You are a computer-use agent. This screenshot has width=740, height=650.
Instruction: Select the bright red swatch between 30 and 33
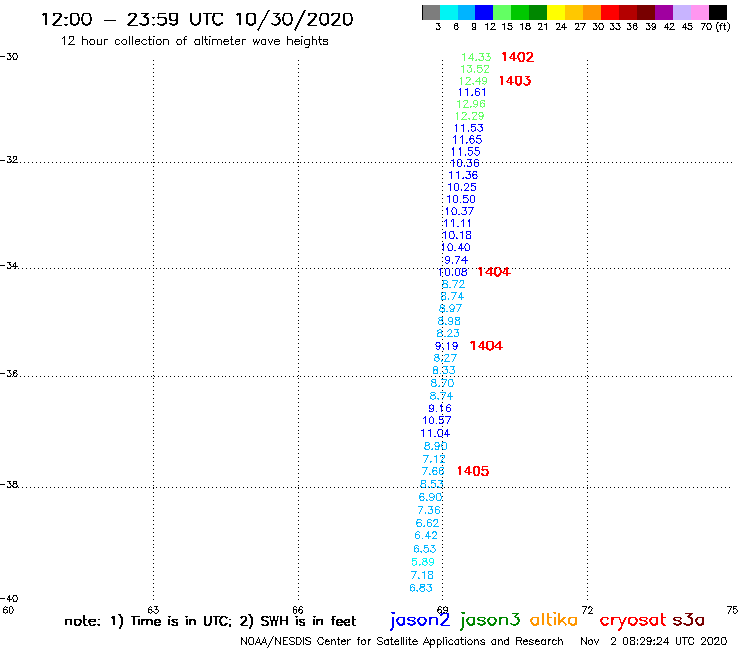coord(609,12)
